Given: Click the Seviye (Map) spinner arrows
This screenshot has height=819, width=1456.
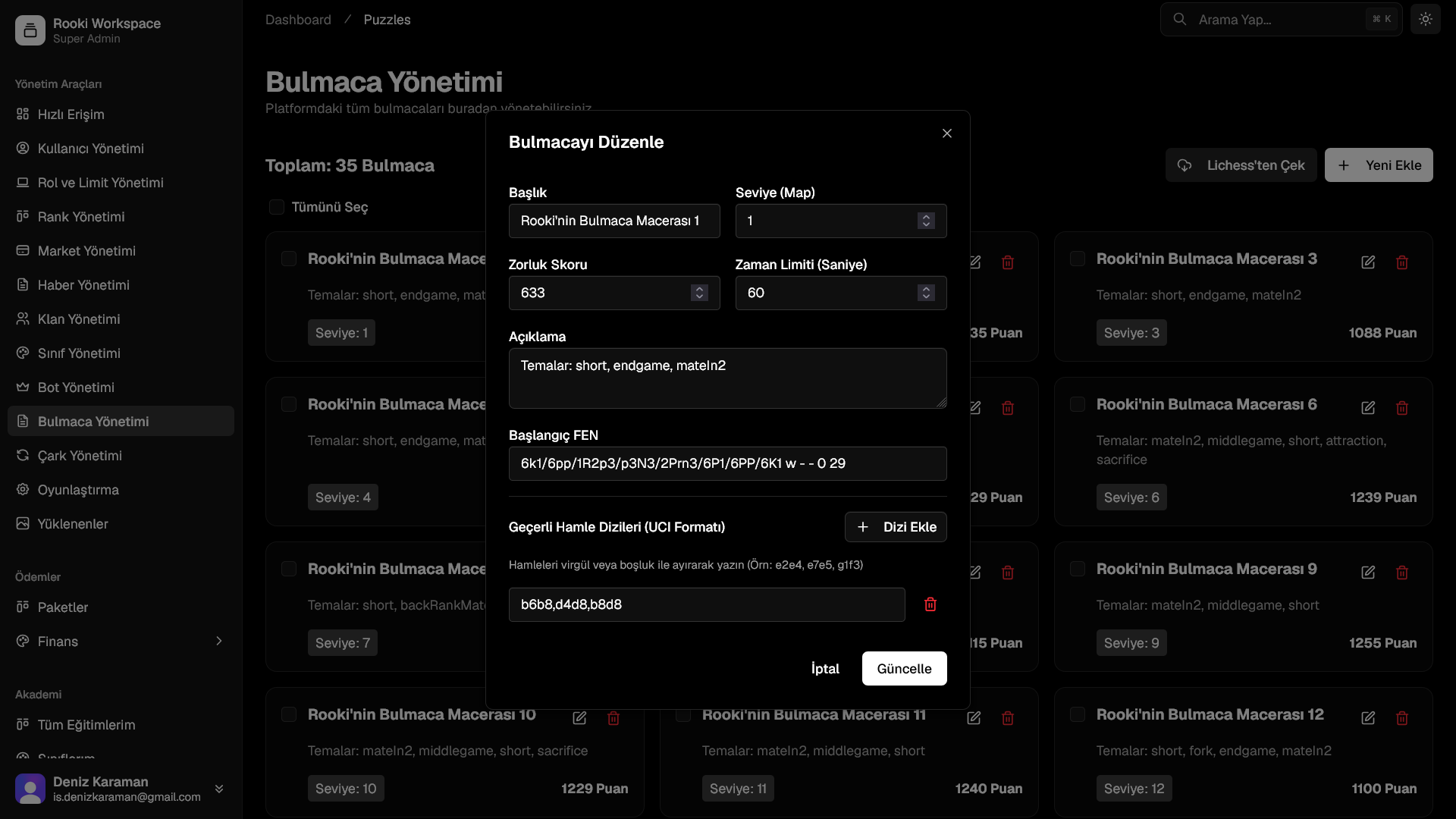Looking at the screenshot, I should tap(926, 221).
